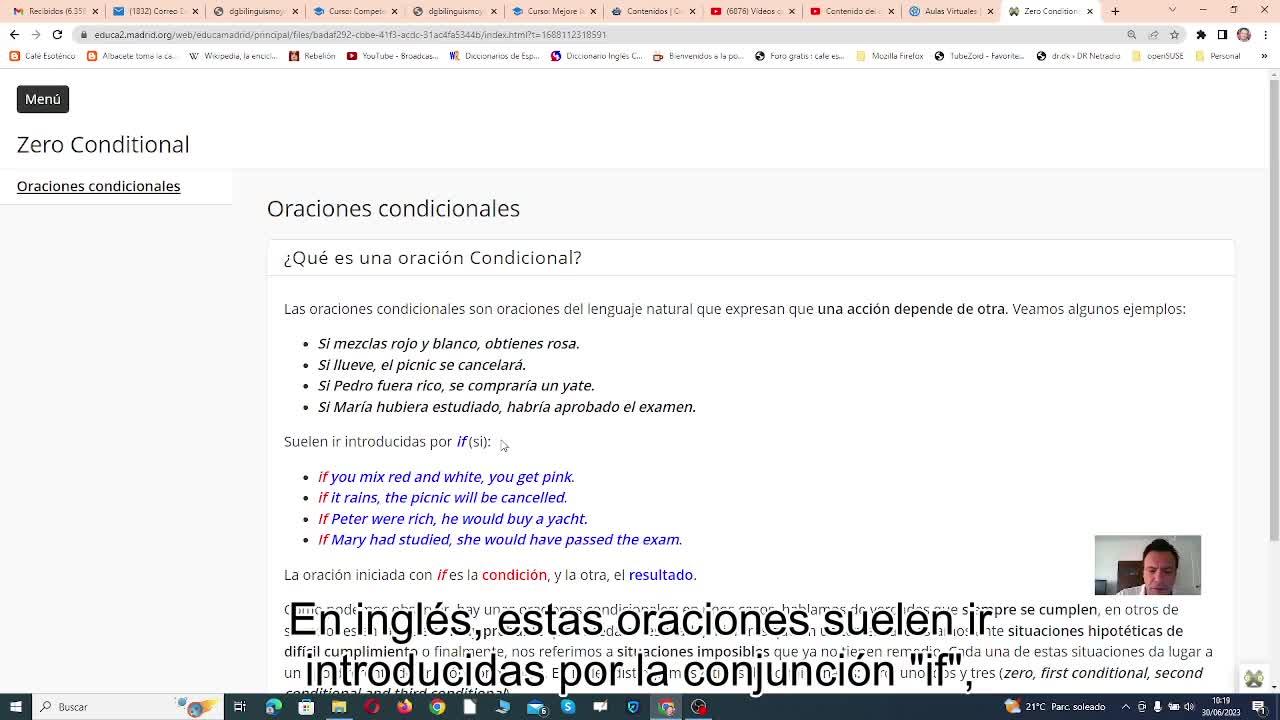Click the Chrome profile avatar

[1243, 34]
